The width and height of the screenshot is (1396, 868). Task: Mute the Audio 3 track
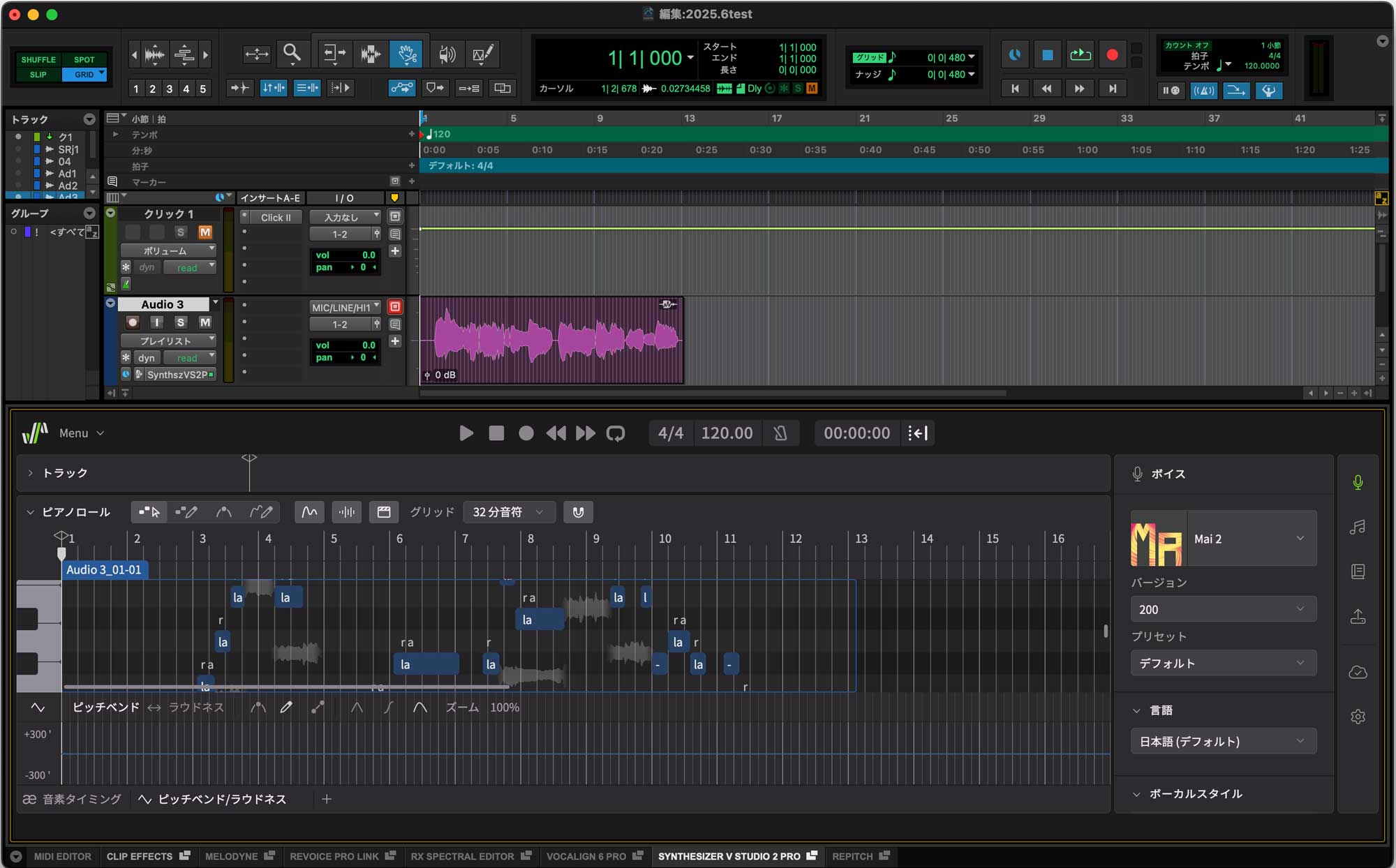click(205, 322)
